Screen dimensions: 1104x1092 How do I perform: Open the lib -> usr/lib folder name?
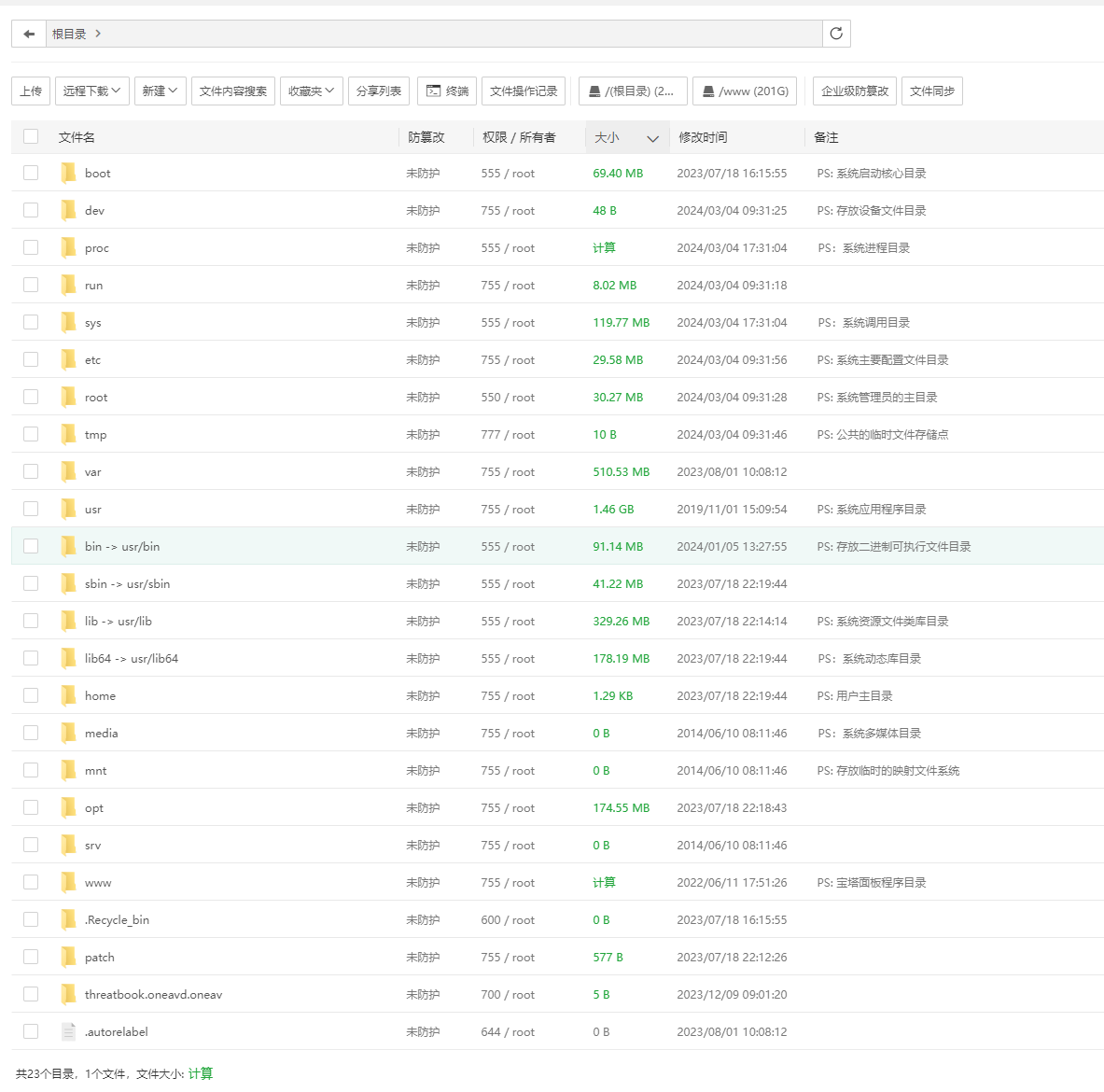(x=119, y=621)
